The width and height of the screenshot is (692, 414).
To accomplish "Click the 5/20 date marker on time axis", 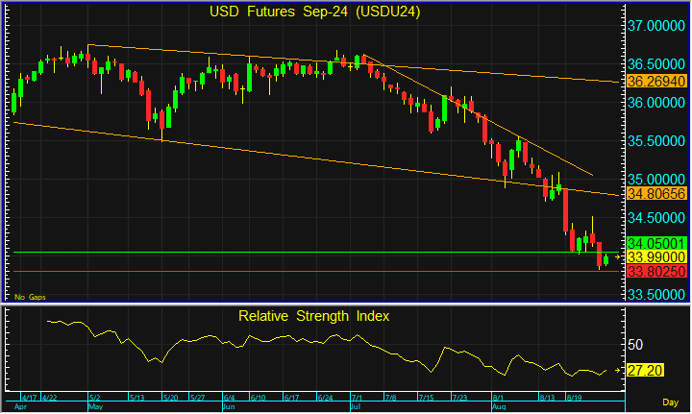I will point(169,398).
